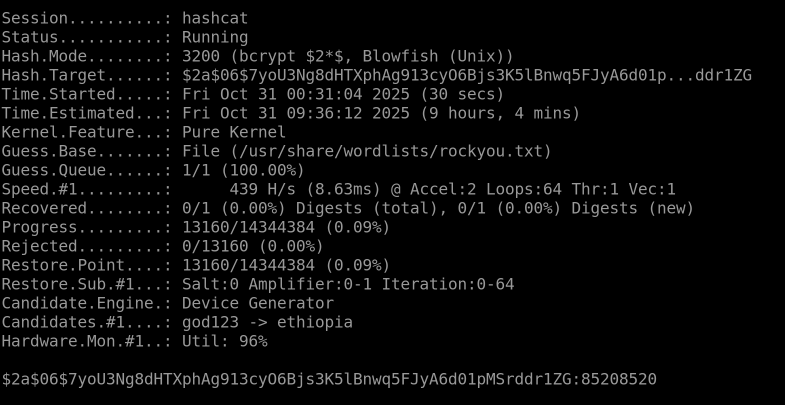
Task: Click the Hash.Mode 3200 bcrypt line
Action: click(x=257, y=56)
